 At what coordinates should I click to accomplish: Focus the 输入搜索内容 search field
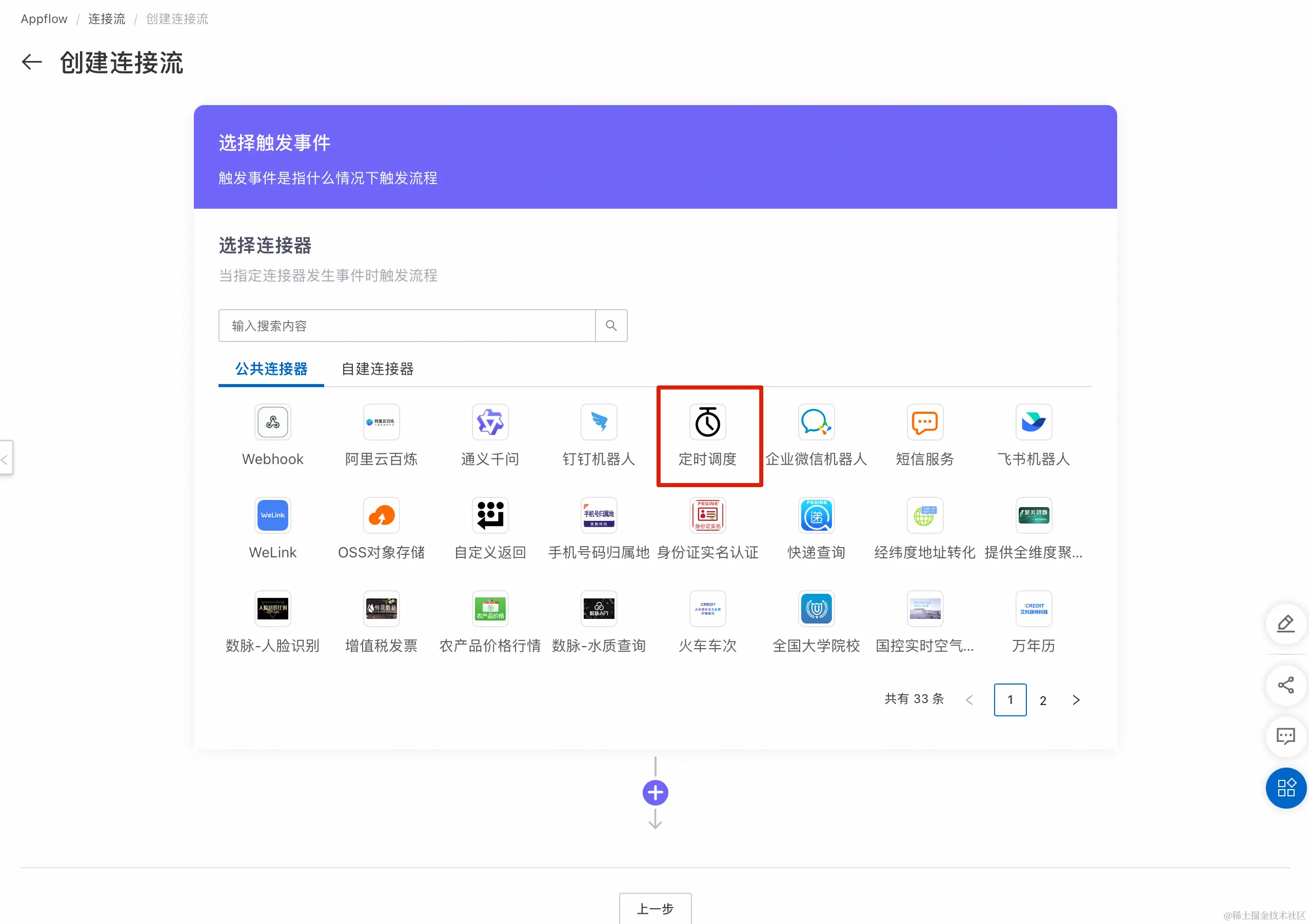(x=406, y=326)
